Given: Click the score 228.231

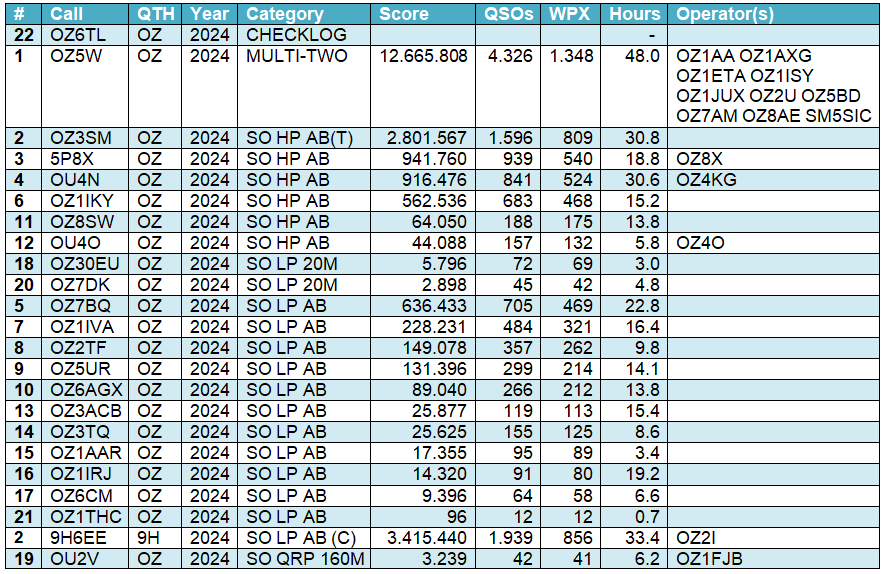Looking at the screenshot, I should (434, 327).
